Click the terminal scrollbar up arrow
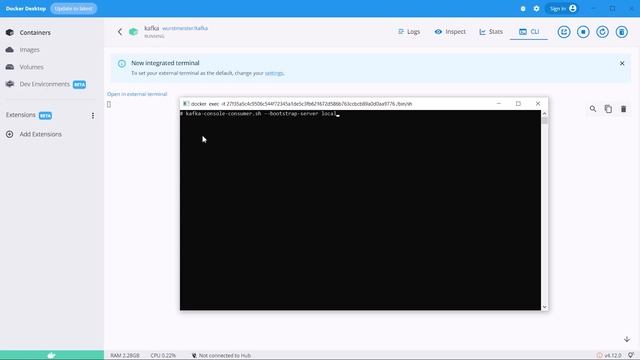640x360 pixels. coord(544,113)
